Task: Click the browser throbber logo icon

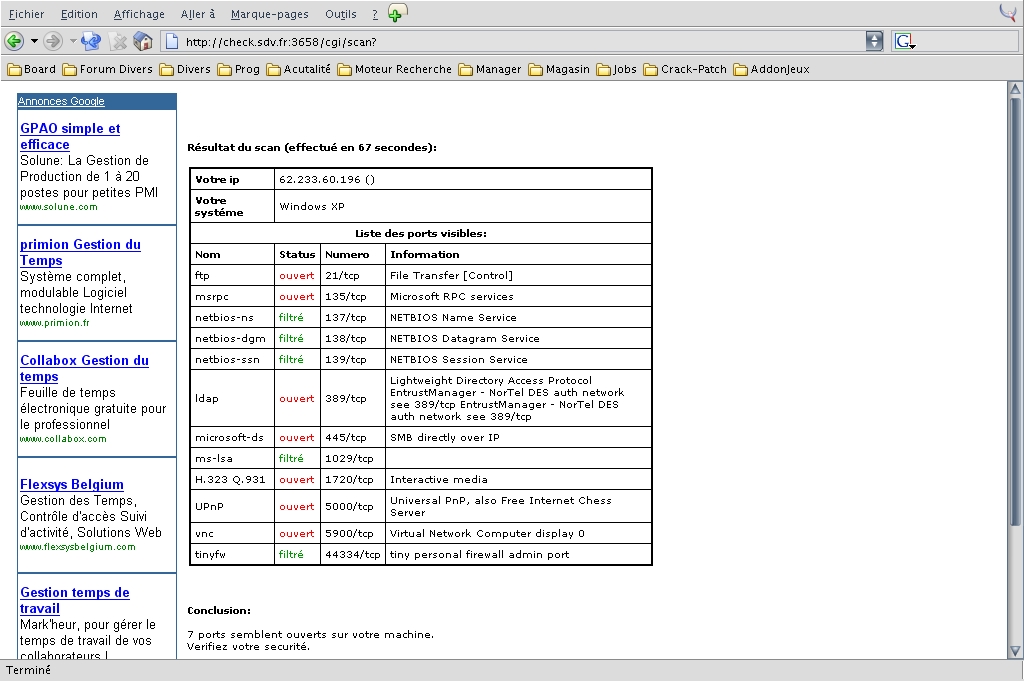Action: click(1008, 12)
